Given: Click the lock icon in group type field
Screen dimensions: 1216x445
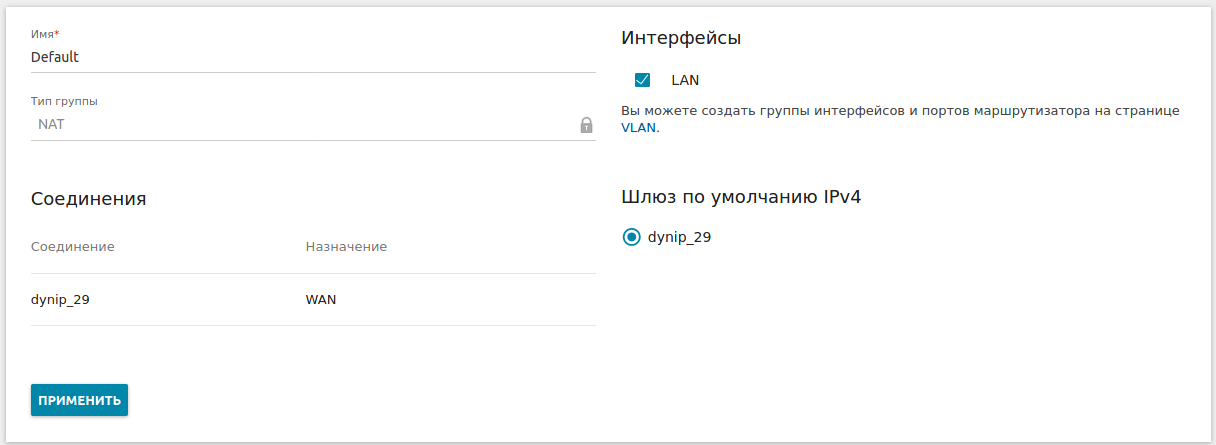Looking at the screenshot, I should pyautogui.click(x=586, y=125).
